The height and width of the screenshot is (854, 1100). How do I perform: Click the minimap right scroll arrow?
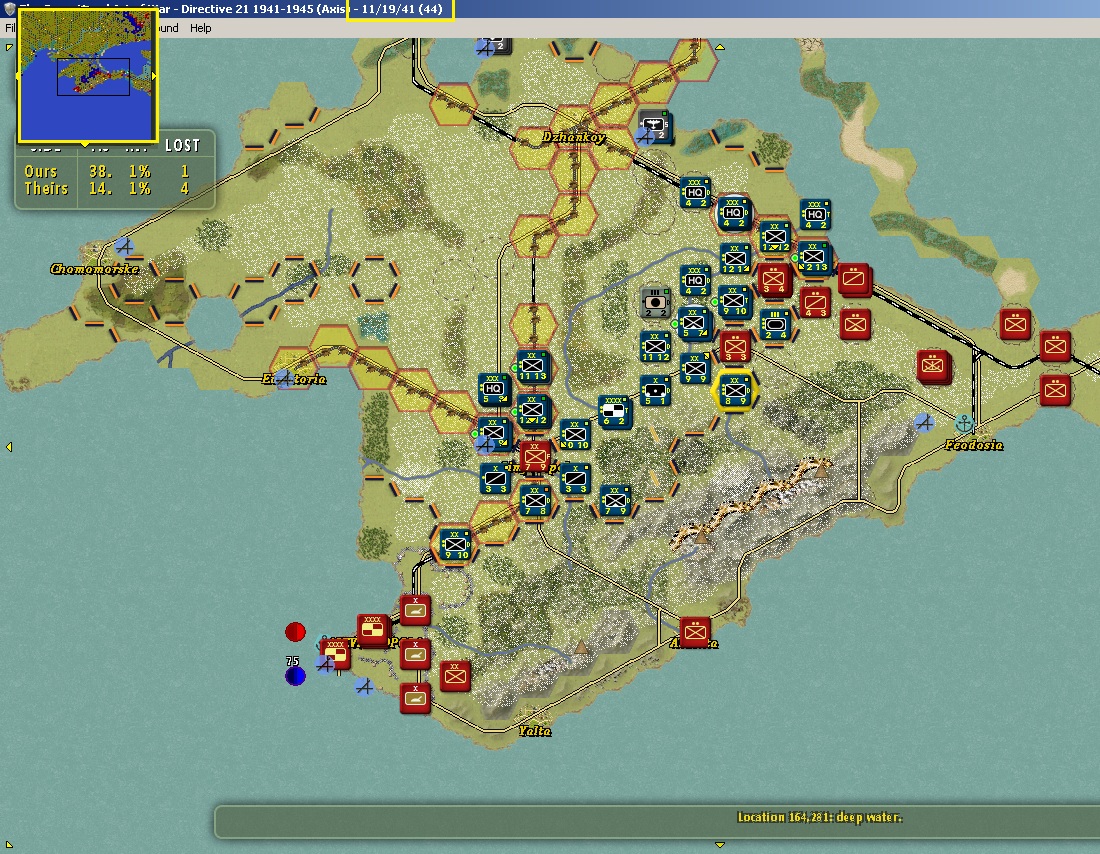(x=154, y=76)
